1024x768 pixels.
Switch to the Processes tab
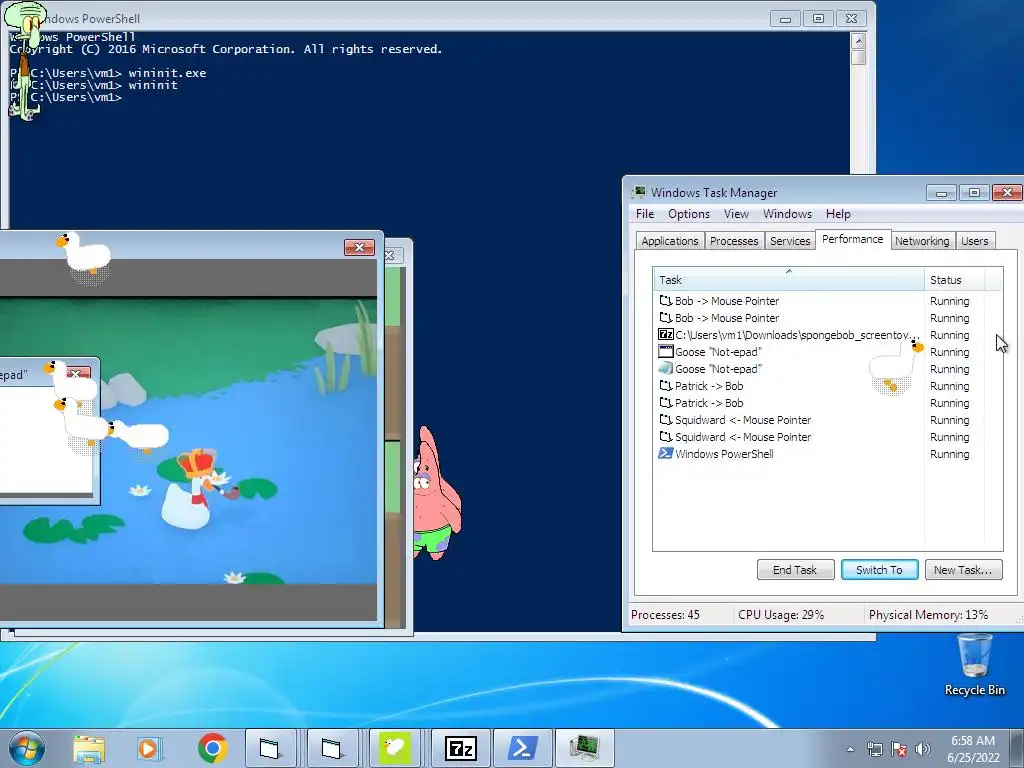734,241
